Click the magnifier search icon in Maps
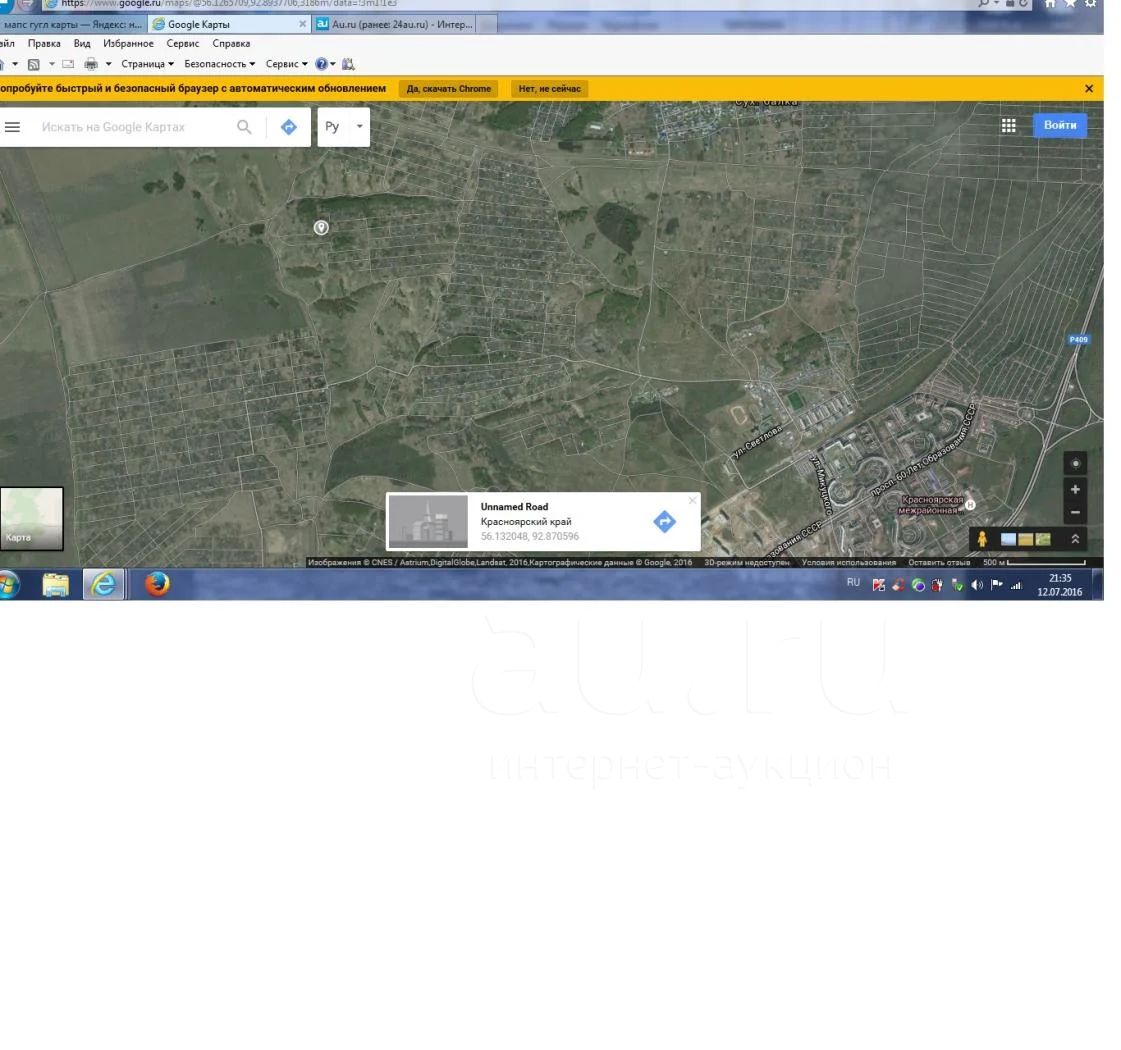1121x1050 pixels. coord(244,127)
